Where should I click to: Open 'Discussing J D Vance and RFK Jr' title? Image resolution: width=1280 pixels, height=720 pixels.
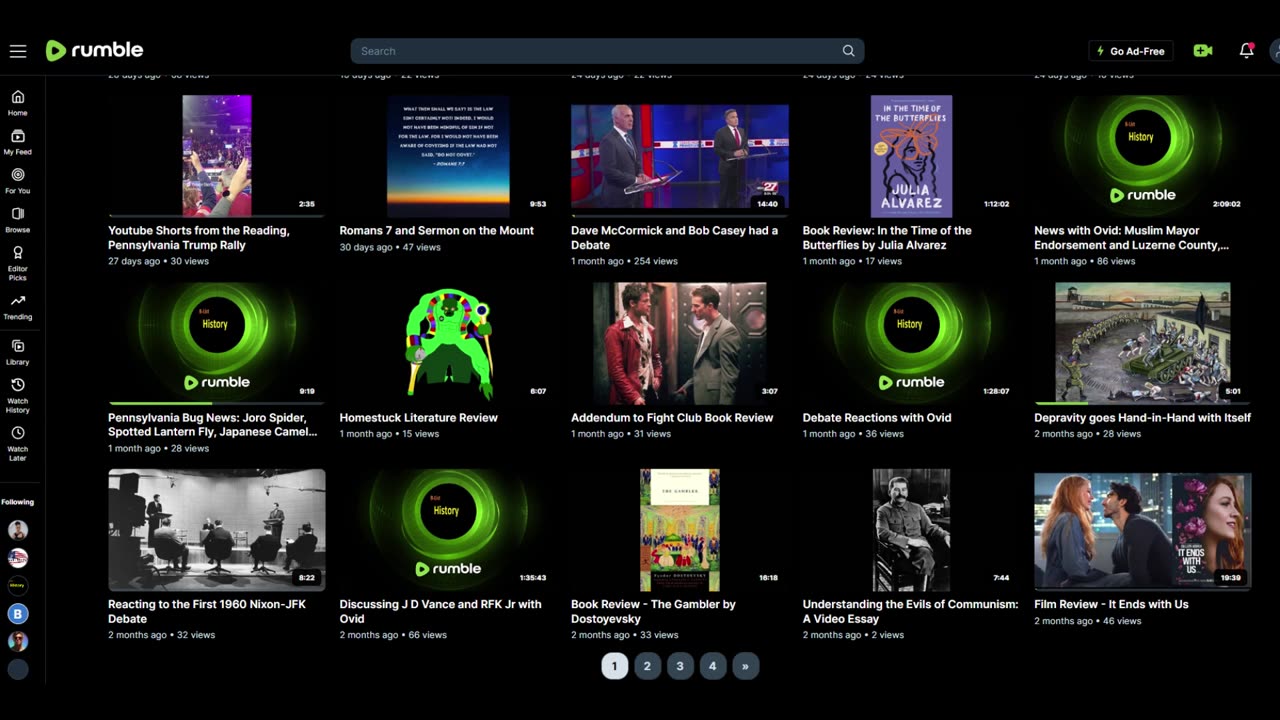coord(441,612)
